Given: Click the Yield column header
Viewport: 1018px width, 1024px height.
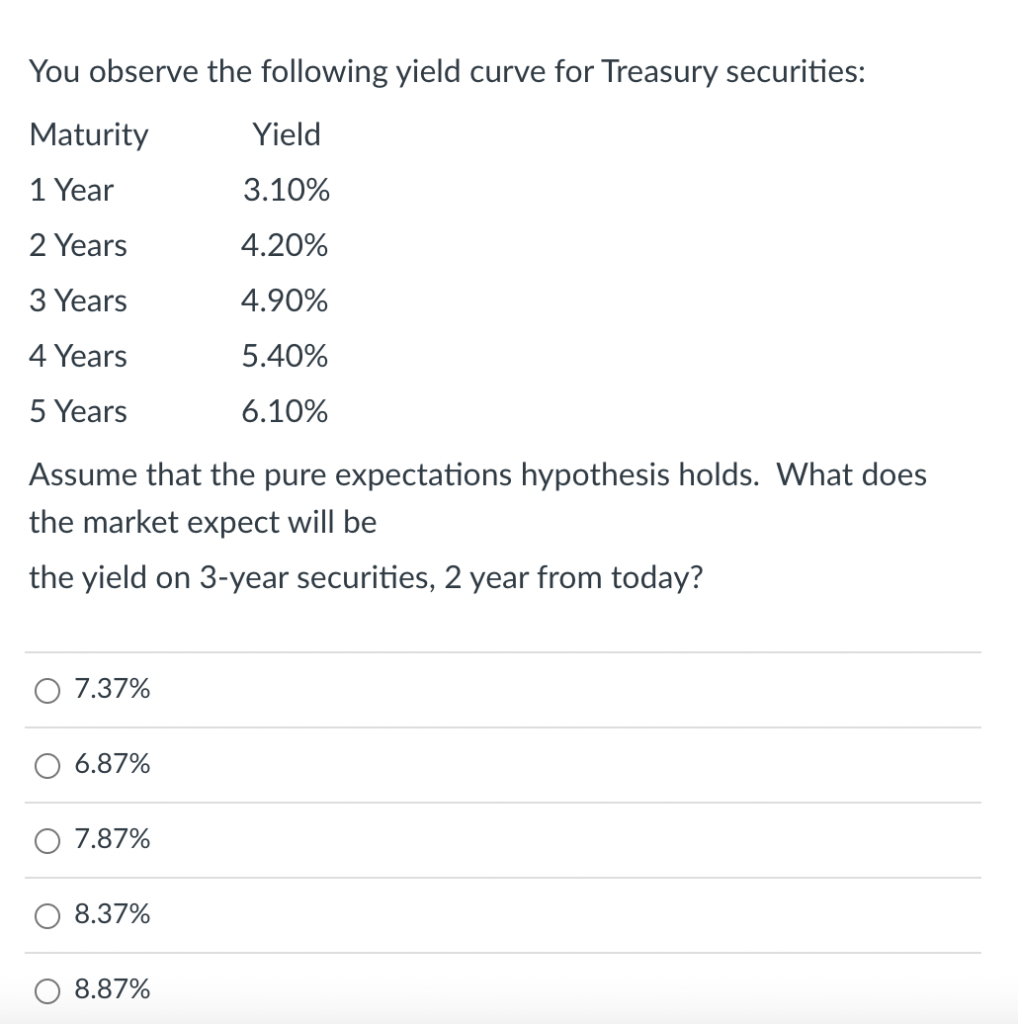Looking at the screenshot, I should (287, 134).
